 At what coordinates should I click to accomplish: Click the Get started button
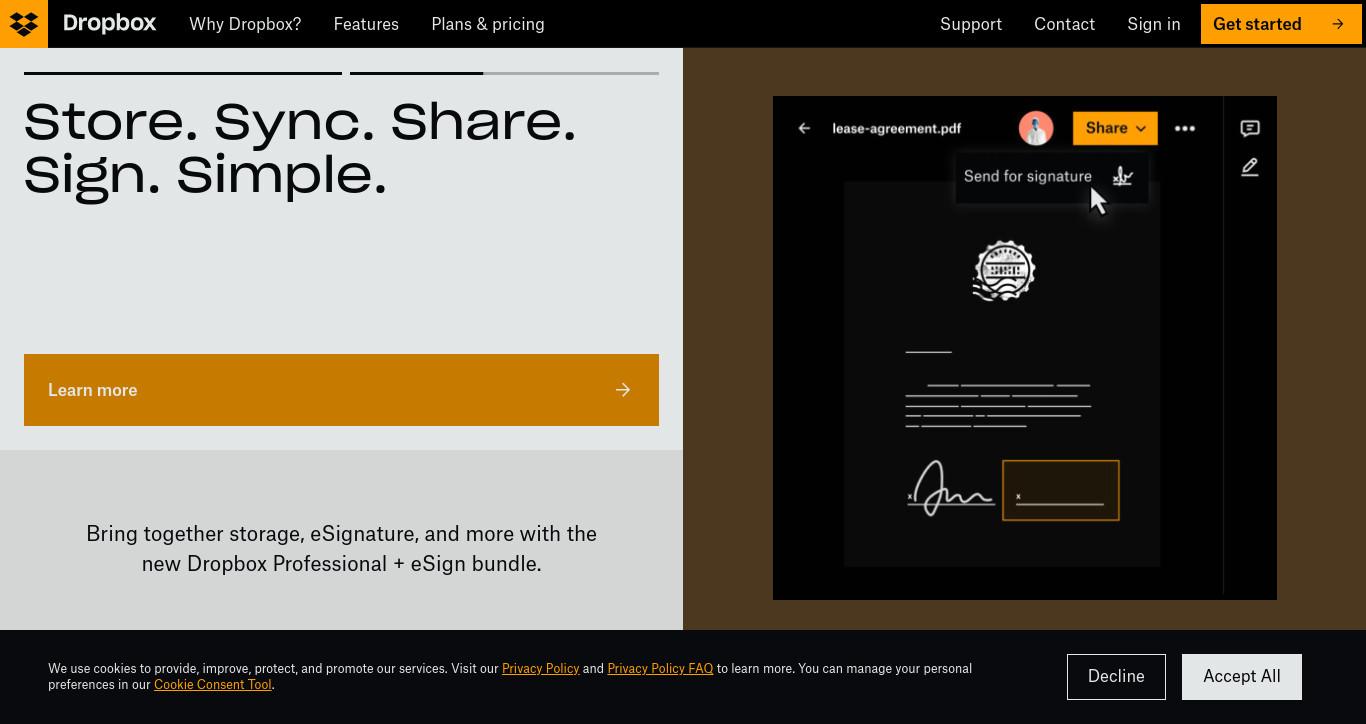[x=1280, y=24]
